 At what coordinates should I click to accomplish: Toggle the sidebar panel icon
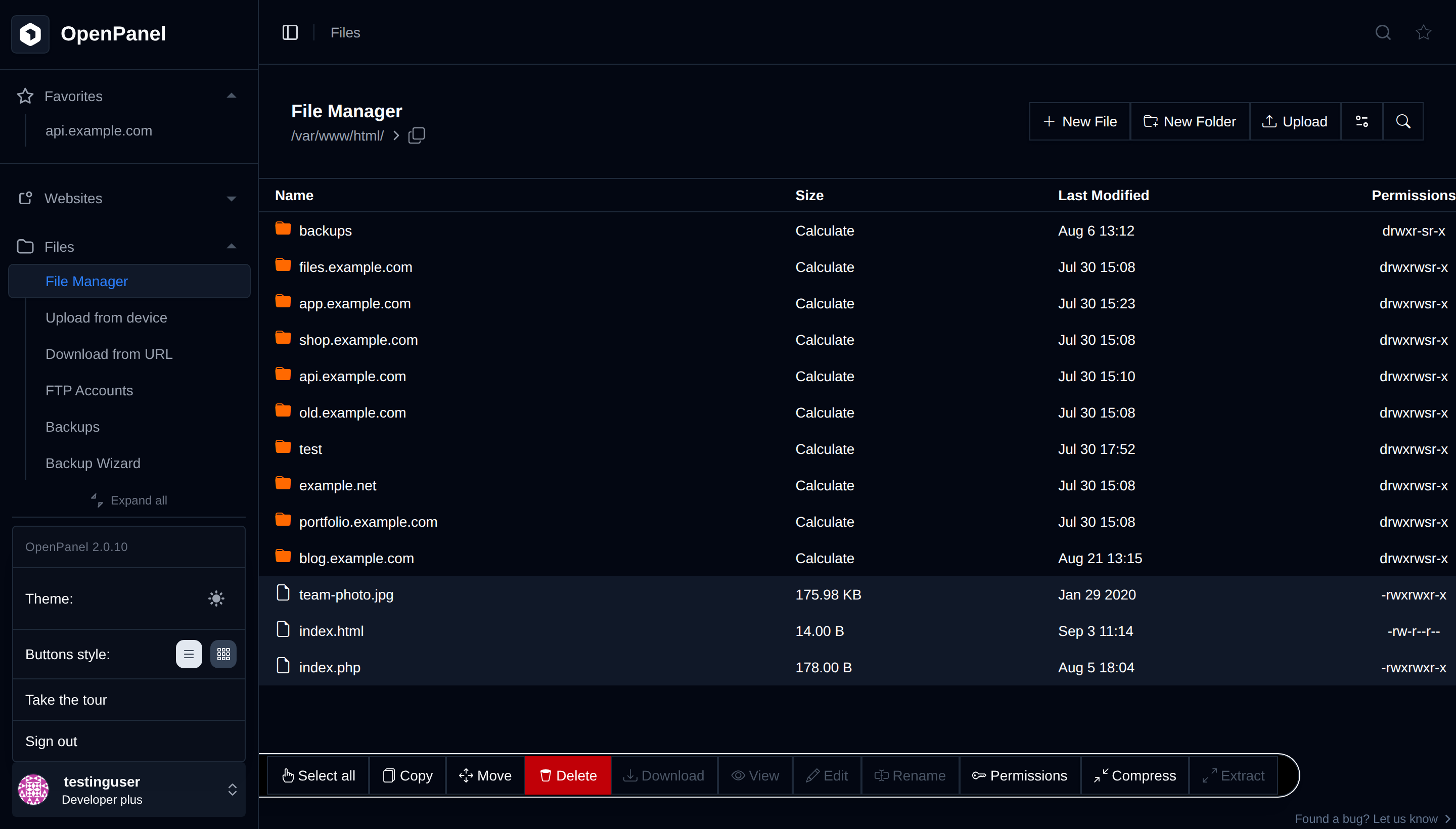(290, 32)
